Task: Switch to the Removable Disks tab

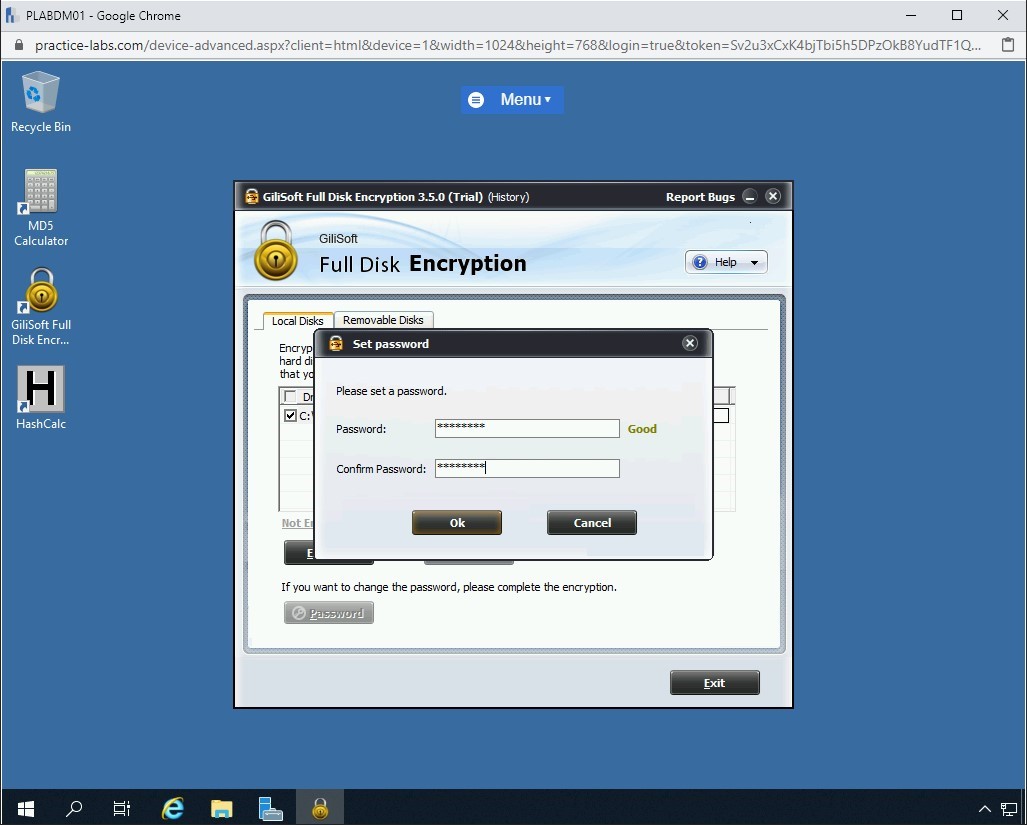Action: [383, 320]
